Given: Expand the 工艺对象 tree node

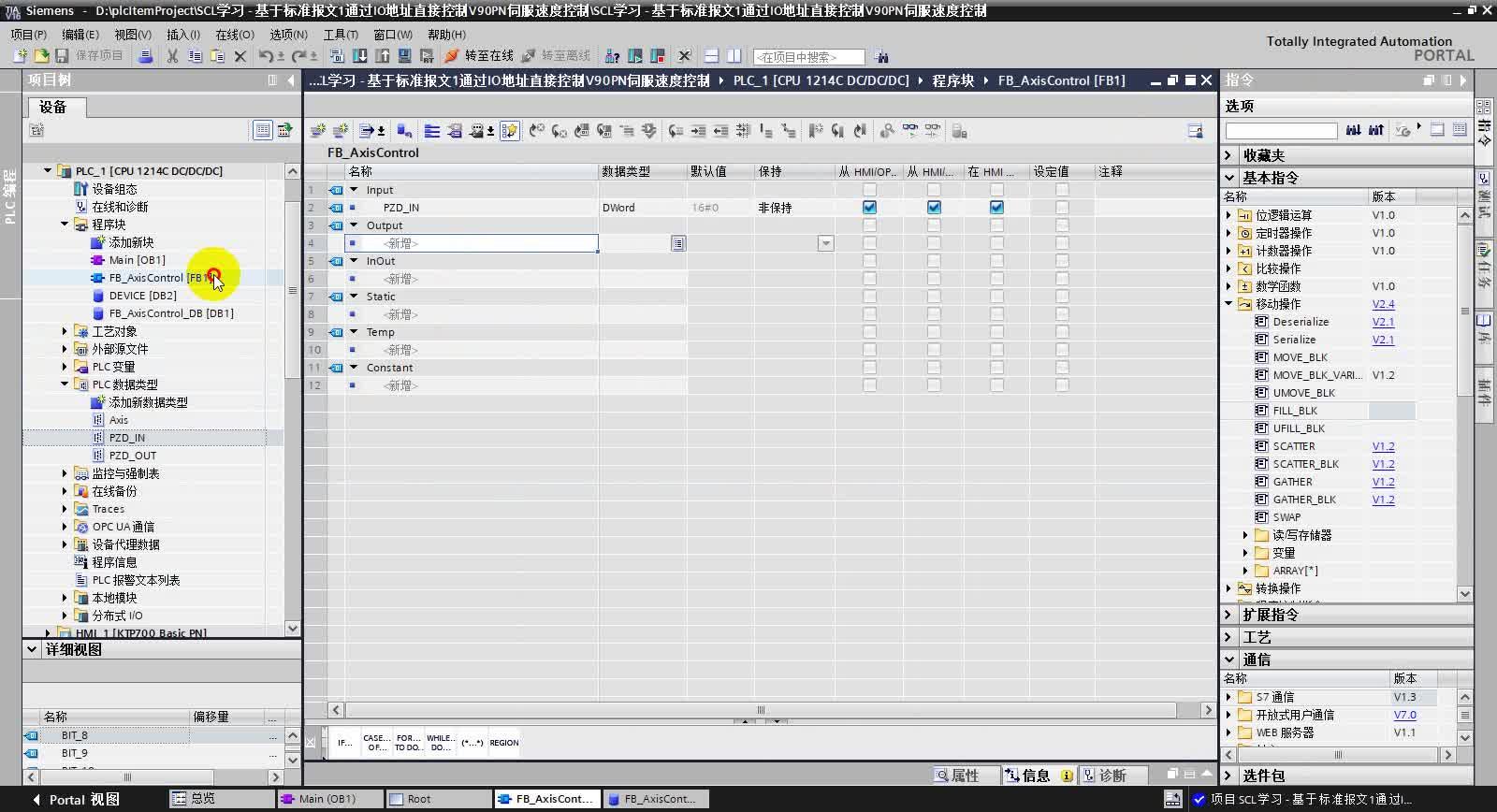Looking at the screenshot, I should 65,331.
